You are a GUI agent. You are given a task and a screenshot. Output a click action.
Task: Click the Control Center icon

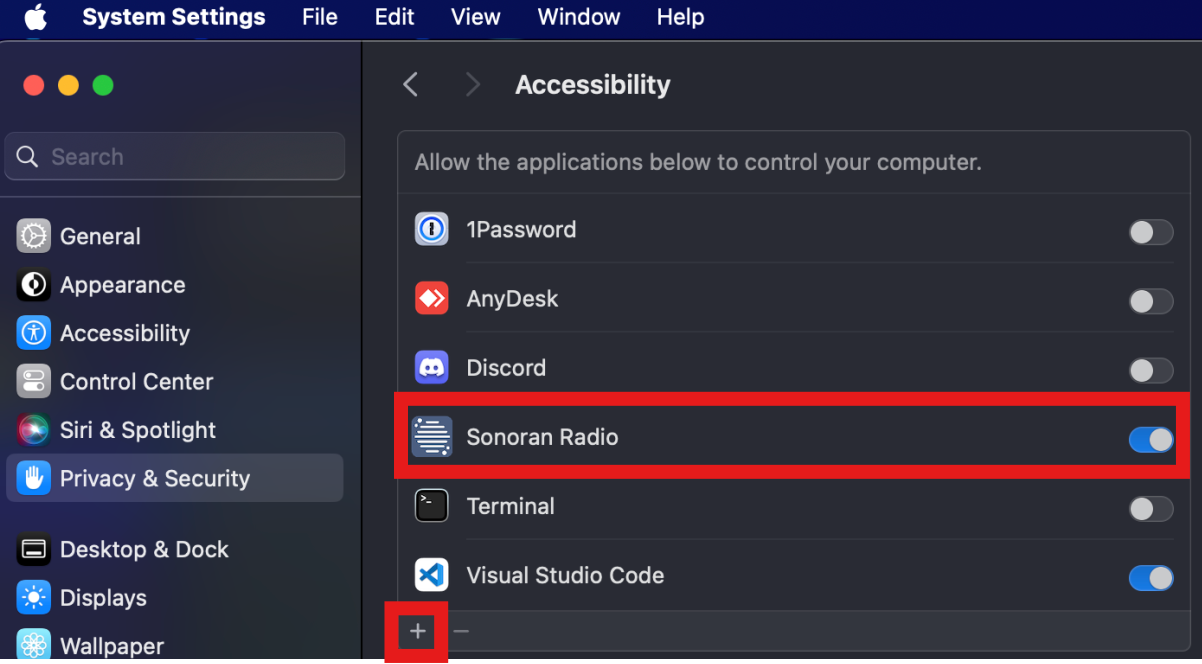click(33, 381)
